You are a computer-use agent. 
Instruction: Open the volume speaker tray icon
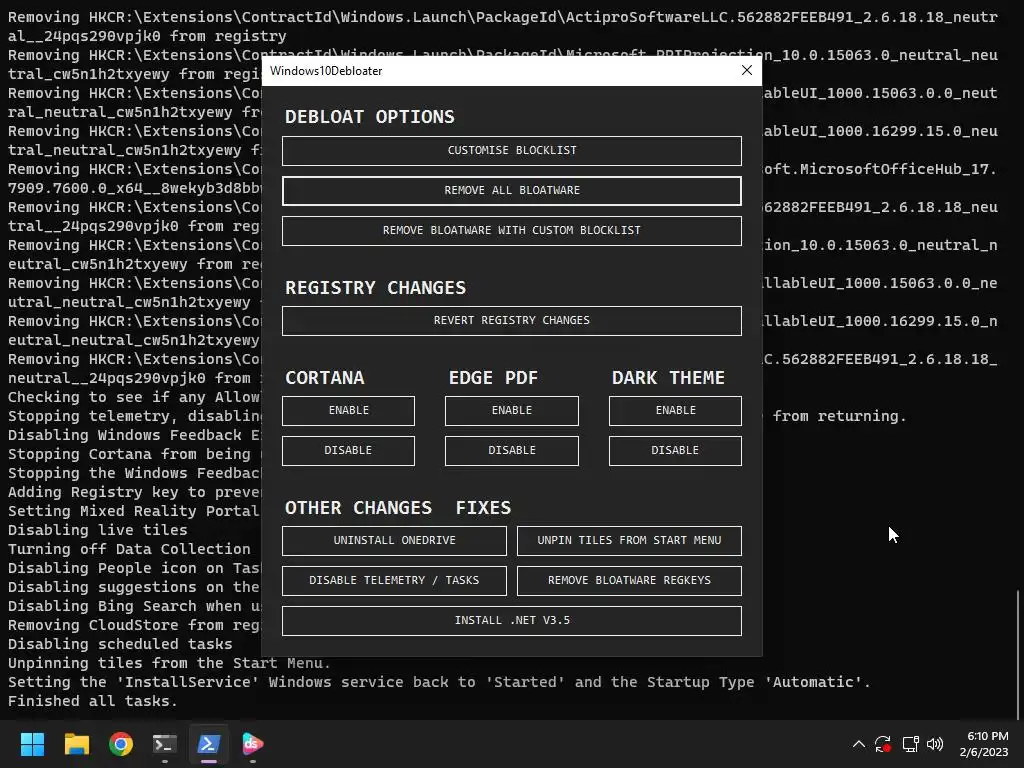pos(935,744)
